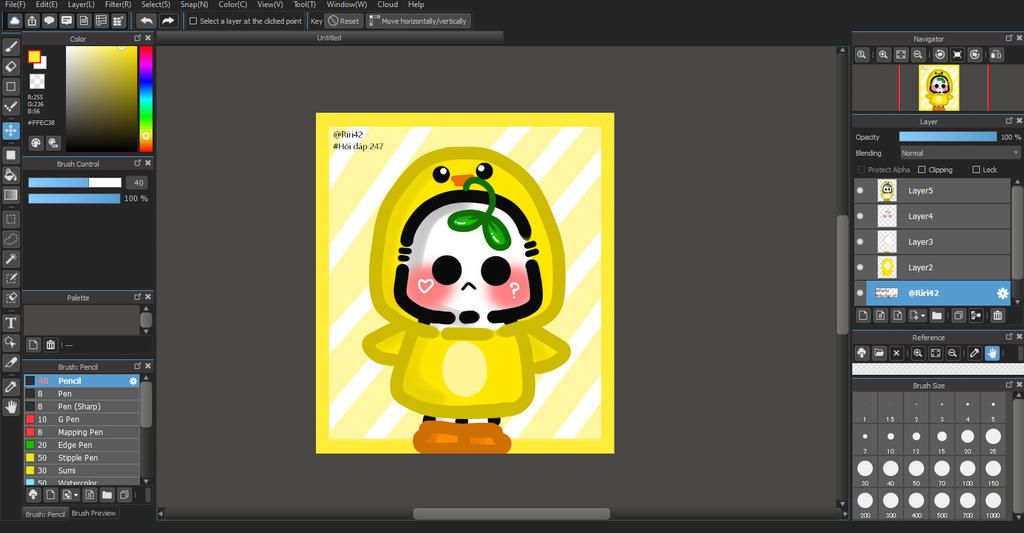This screenshot has width=1024, height=533.
Task: Click the Undo arrow button
Action: [147, 21]
